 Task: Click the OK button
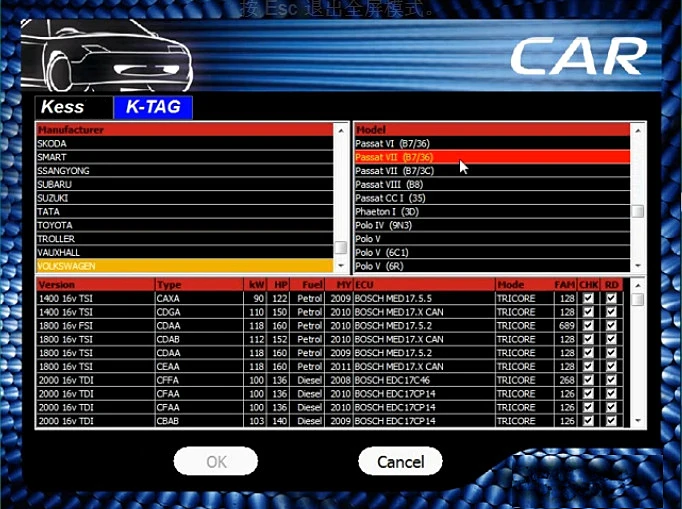pos(216,462)
